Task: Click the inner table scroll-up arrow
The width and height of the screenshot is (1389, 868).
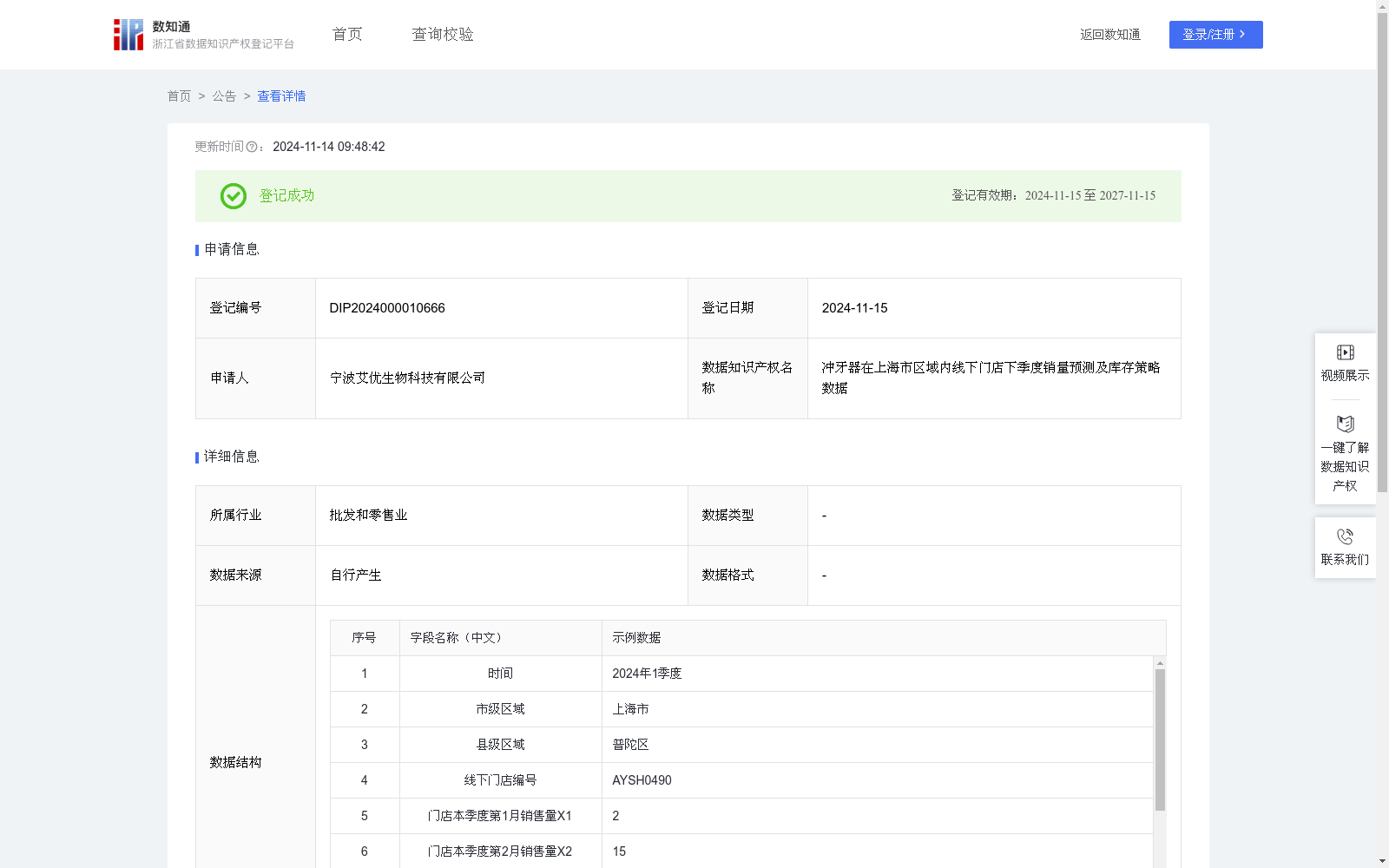Action: coord(1160,663)
